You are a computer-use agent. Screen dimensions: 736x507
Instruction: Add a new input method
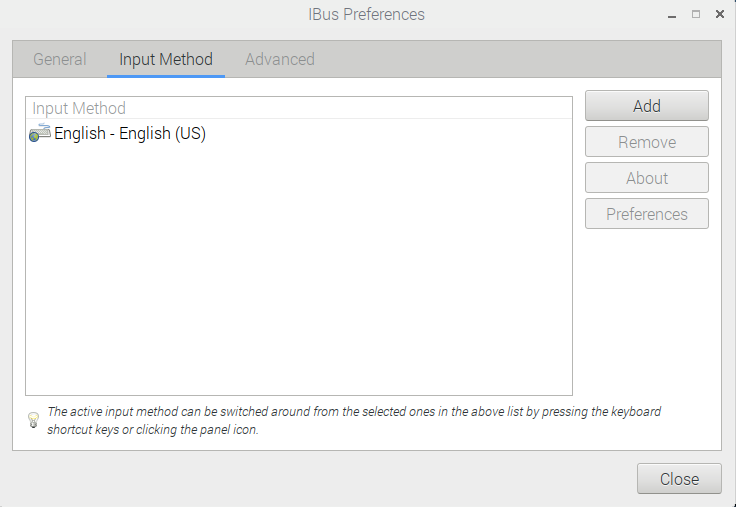[x=646, y=106]
